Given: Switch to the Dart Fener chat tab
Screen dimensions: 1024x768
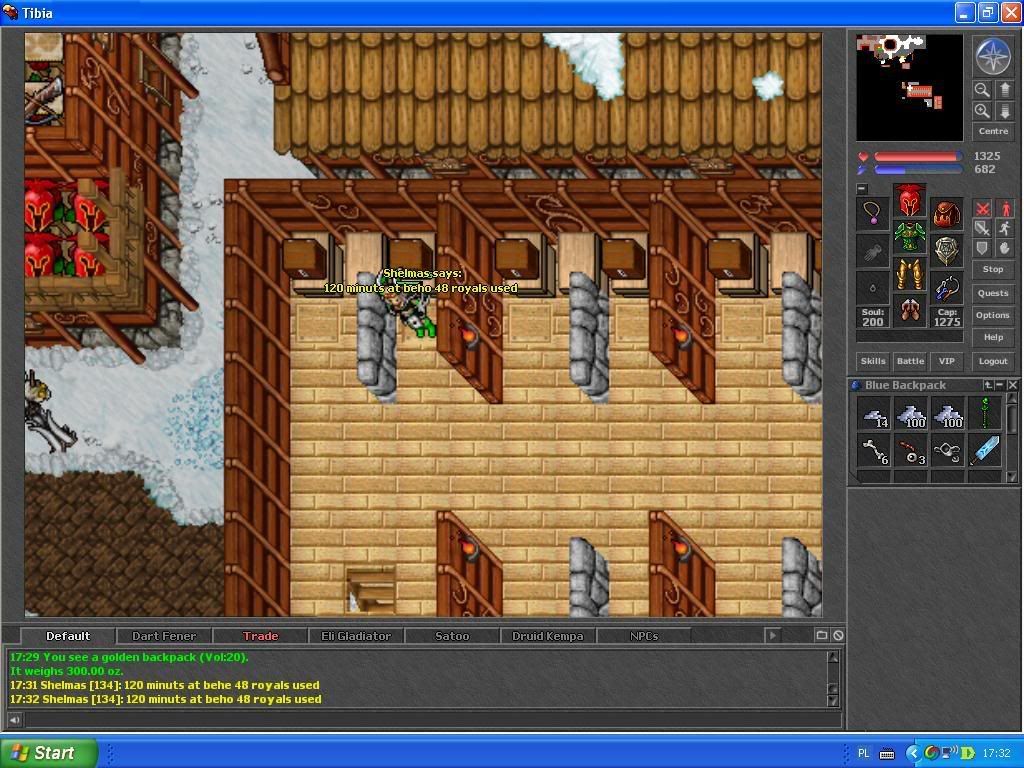Looking at the screenshot, I should [x=164, y=636].
